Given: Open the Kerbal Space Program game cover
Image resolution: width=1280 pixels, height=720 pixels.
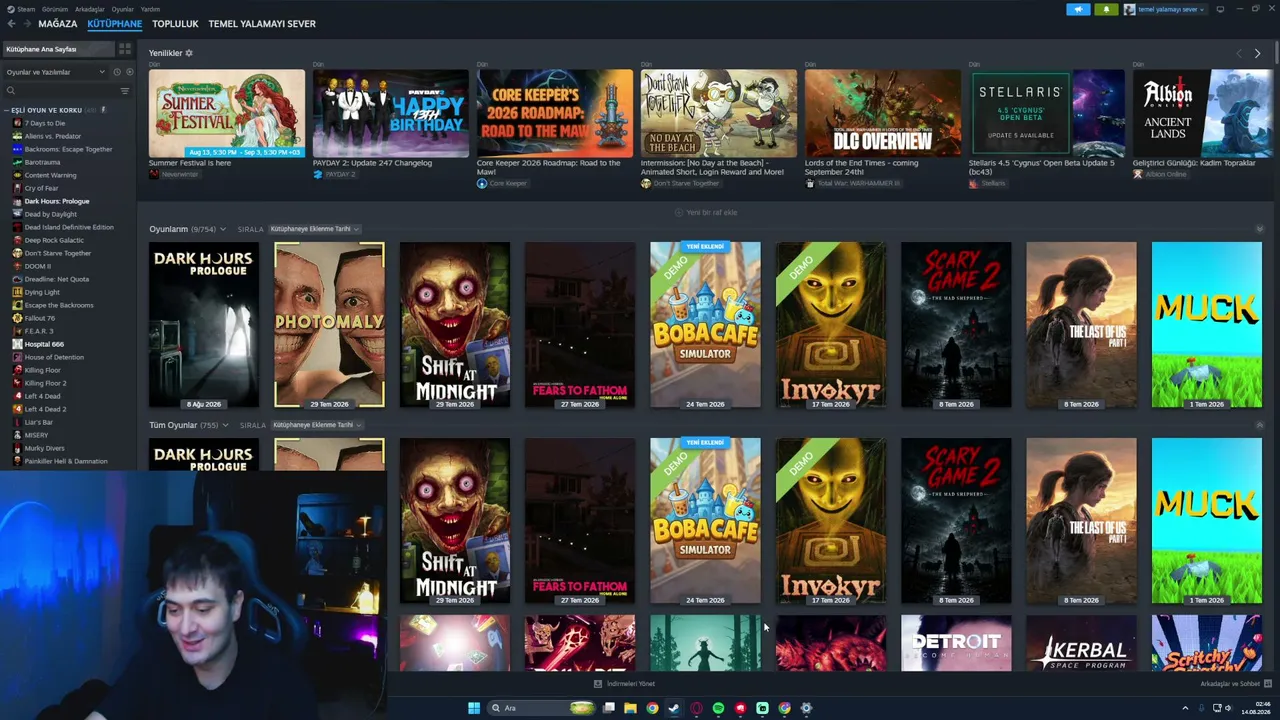Looking at the screenshot, I should pyautogui.click(x=1081, y=643).
